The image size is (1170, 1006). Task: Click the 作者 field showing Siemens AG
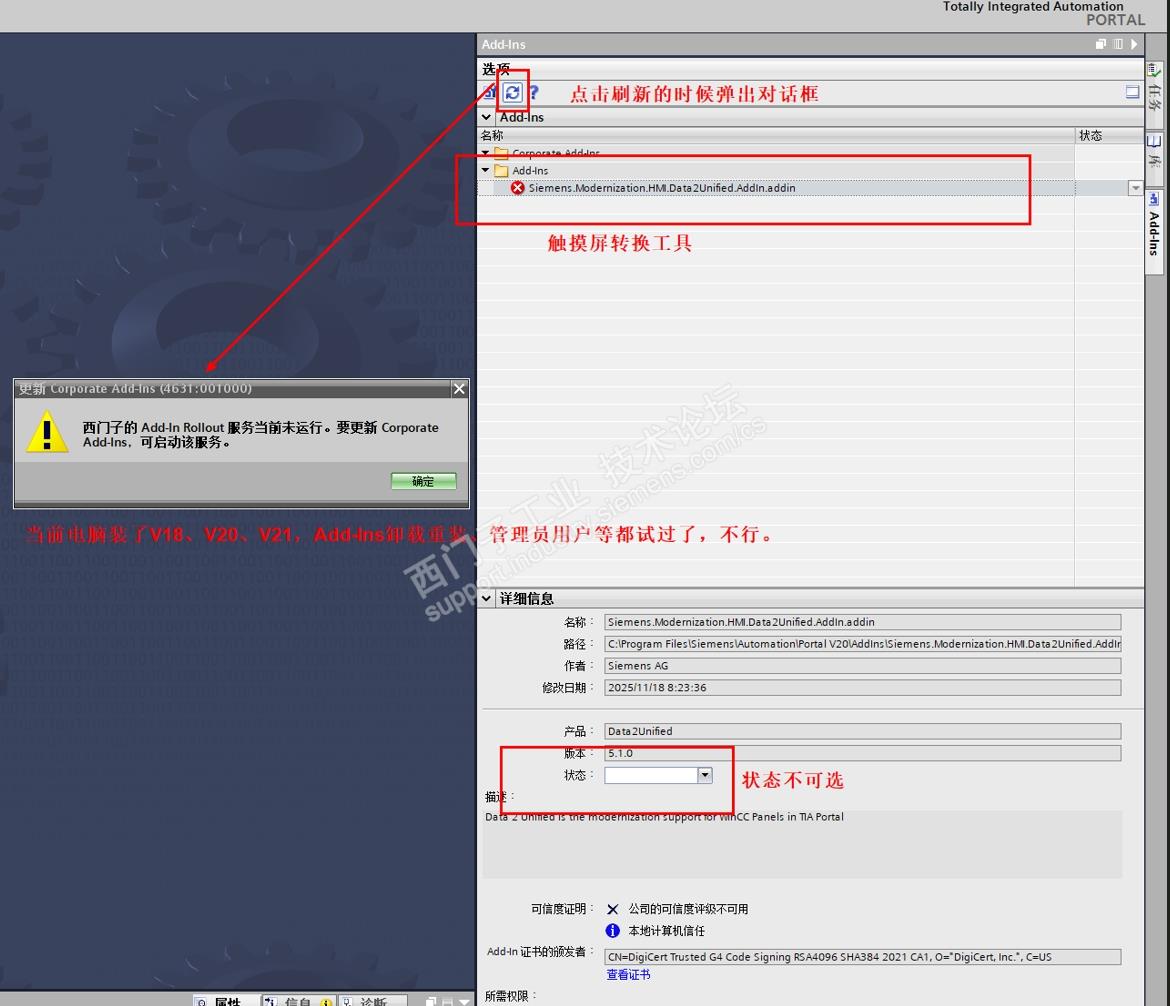[x=863, y=666]
